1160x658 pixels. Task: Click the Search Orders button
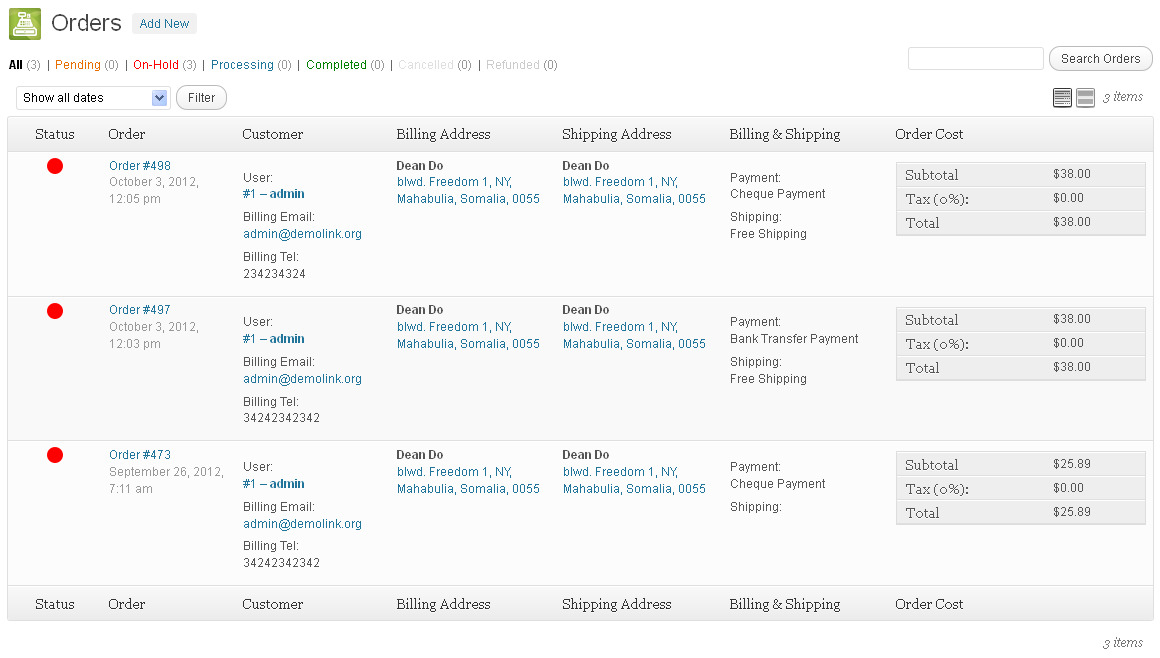pyautogui.click(x=1100, y=59)
